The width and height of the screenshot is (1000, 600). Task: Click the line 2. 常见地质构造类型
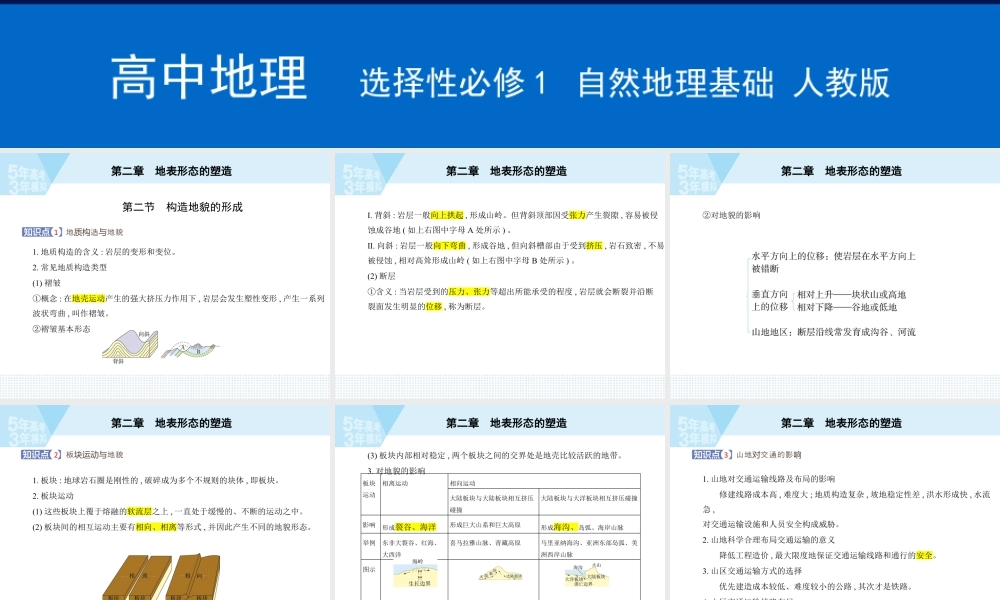(70, 267)
